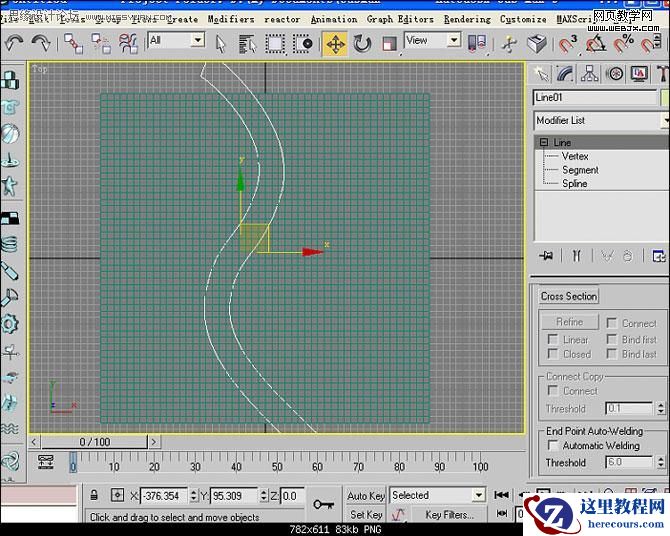Viewport: 670px width, 536px height.
Task: Tick the Connect checkbox beside Refine
Action: (x=611, y=323)
